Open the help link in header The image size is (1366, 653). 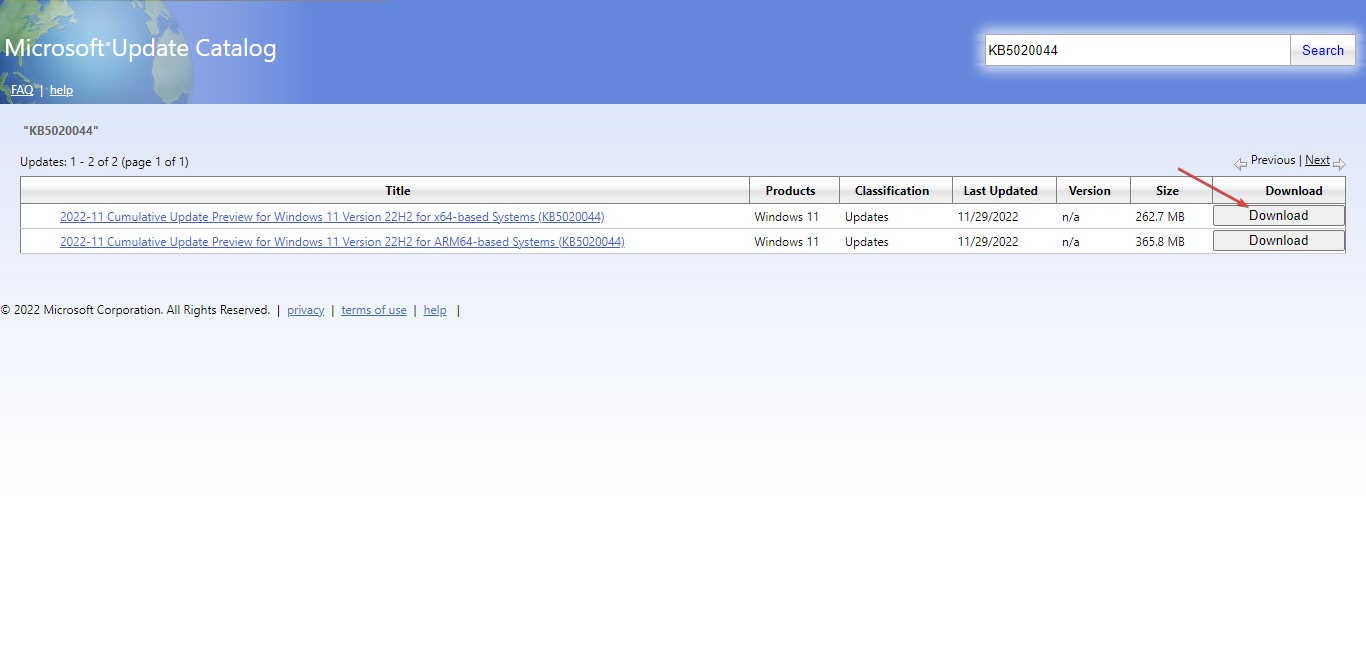point(61,90)
